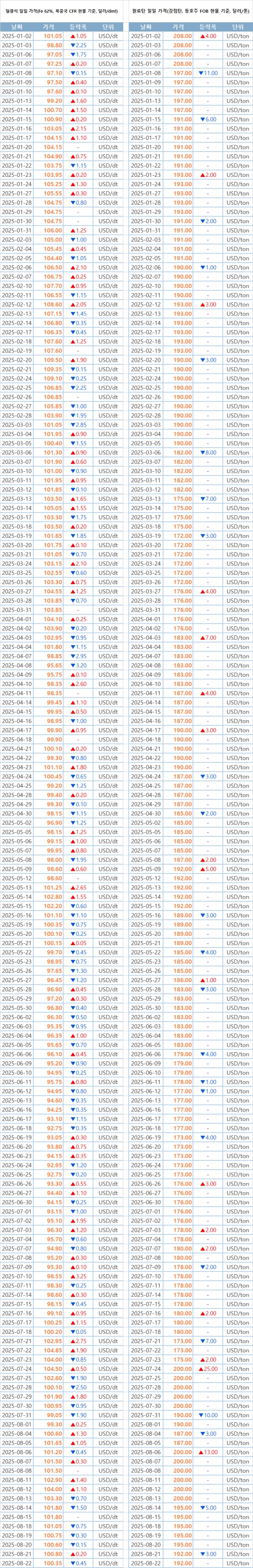Click the blue down arrow beside 3.20
This screenshot has width=253, height=1568.
pos(72,666)
